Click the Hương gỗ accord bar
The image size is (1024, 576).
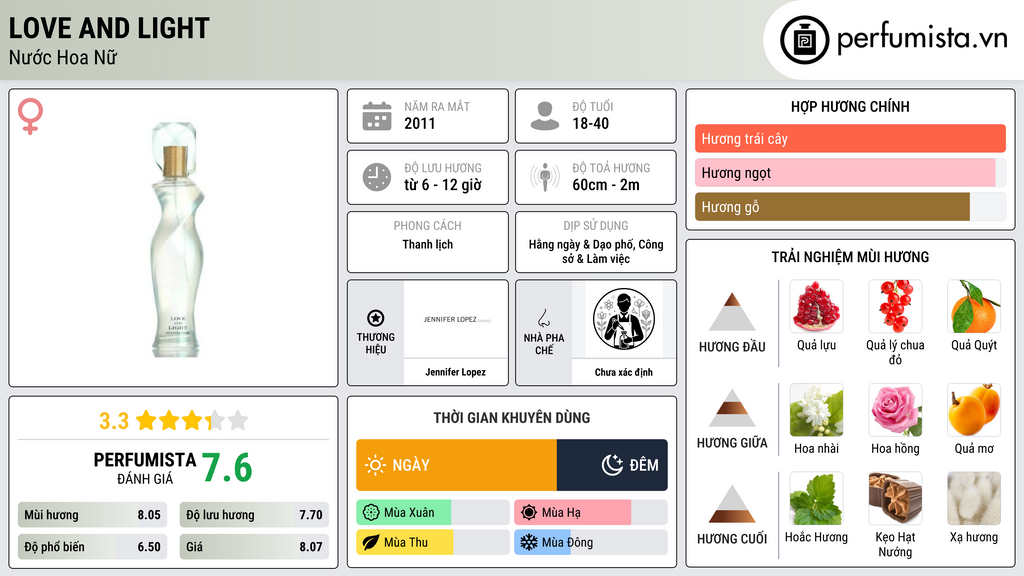point(850,207)
